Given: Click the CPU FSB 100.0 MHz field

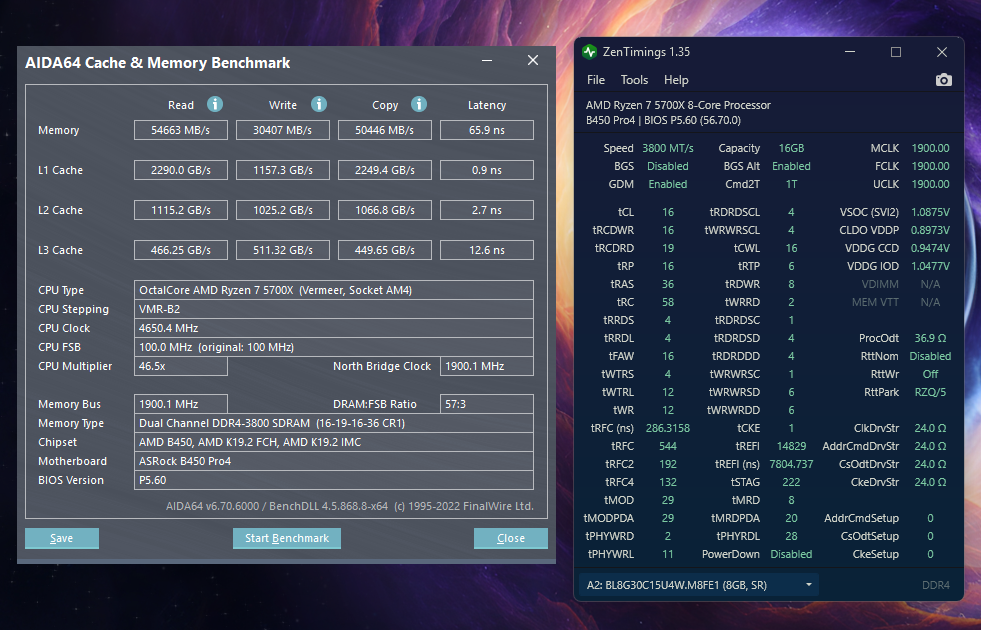Looking at the screenshot, I should 333,347.
